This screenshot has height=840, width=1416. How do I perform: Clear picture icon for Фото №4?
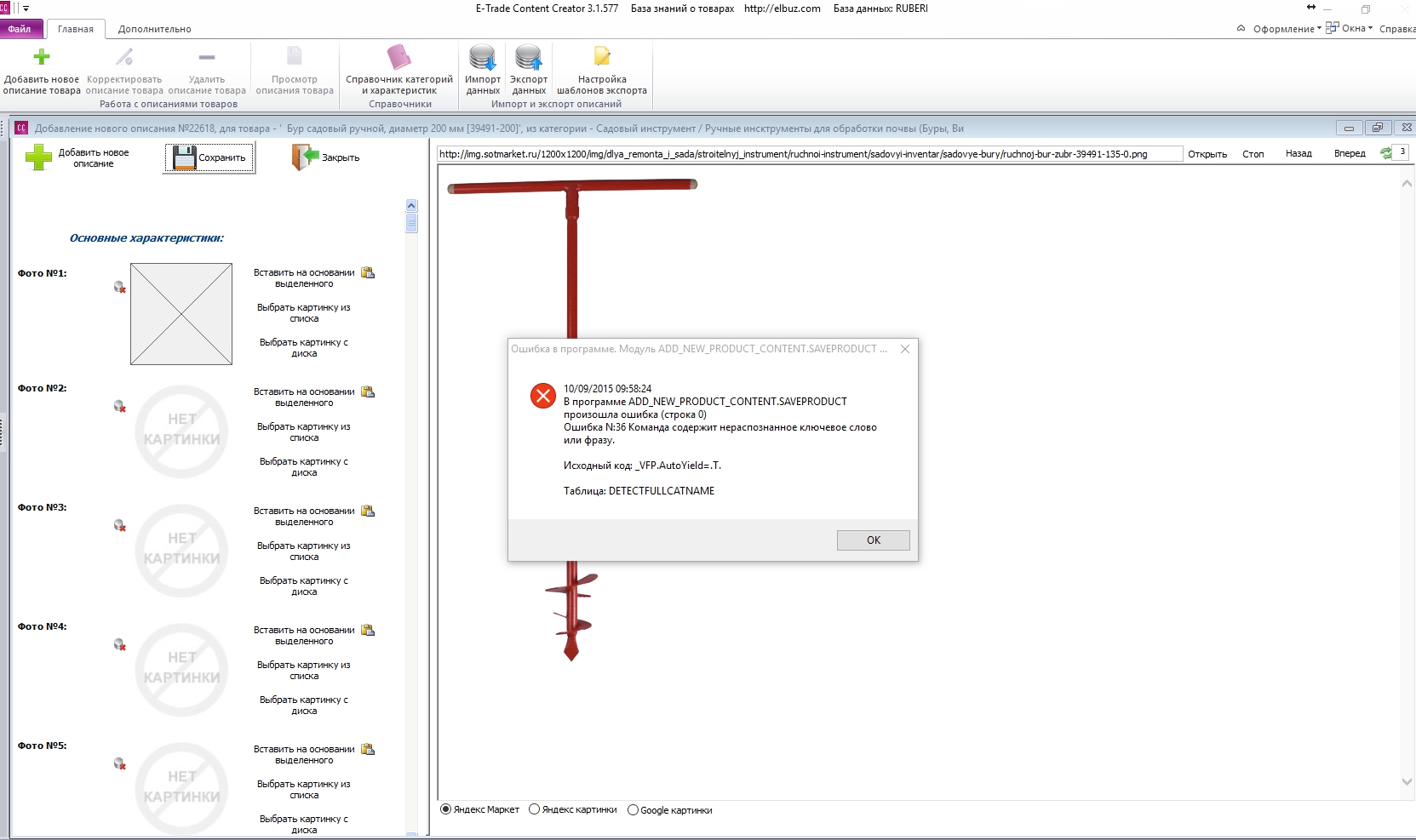click(120, 645)
